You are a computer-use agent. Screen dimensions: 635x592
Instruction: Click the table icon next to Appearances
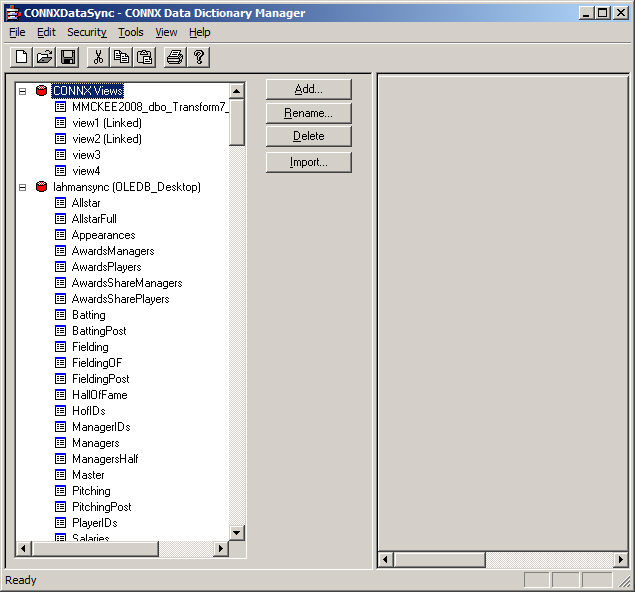pos(60,235)
